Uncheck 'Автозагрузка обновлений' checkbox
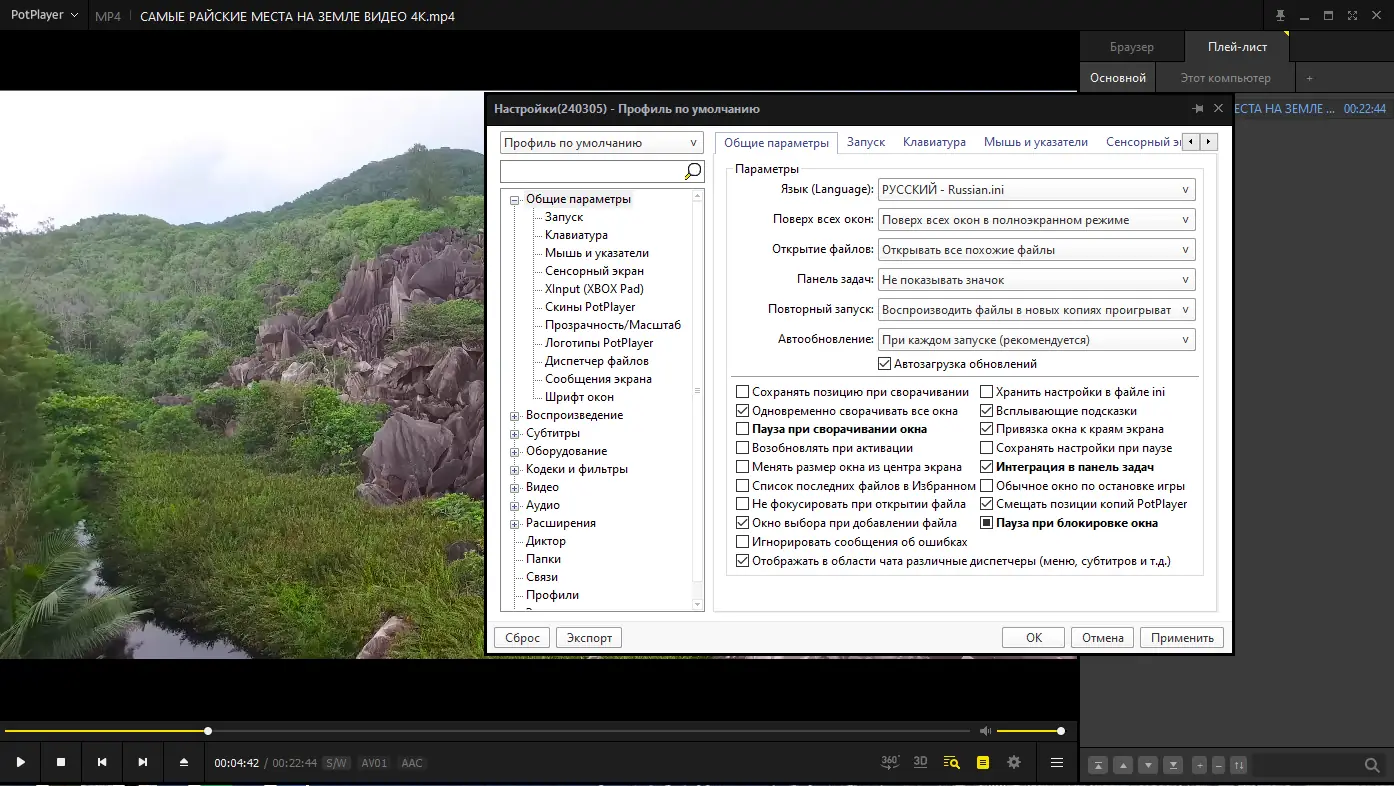Screen dimensions: 1394x786 coord(884,364)
